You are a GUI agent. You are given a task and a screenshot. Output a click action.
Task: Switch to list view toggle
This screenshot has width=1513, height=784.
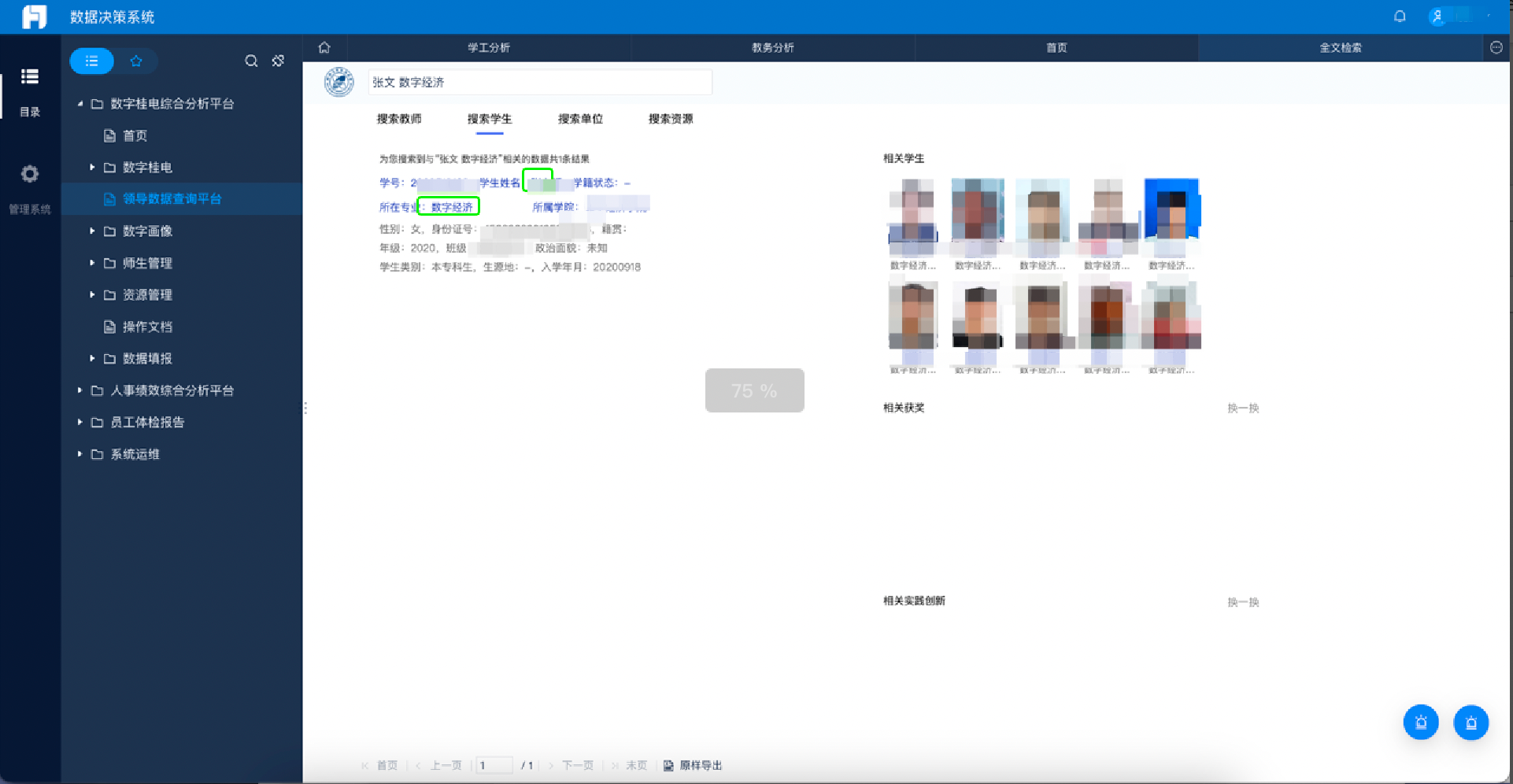(x=92, y=61)
